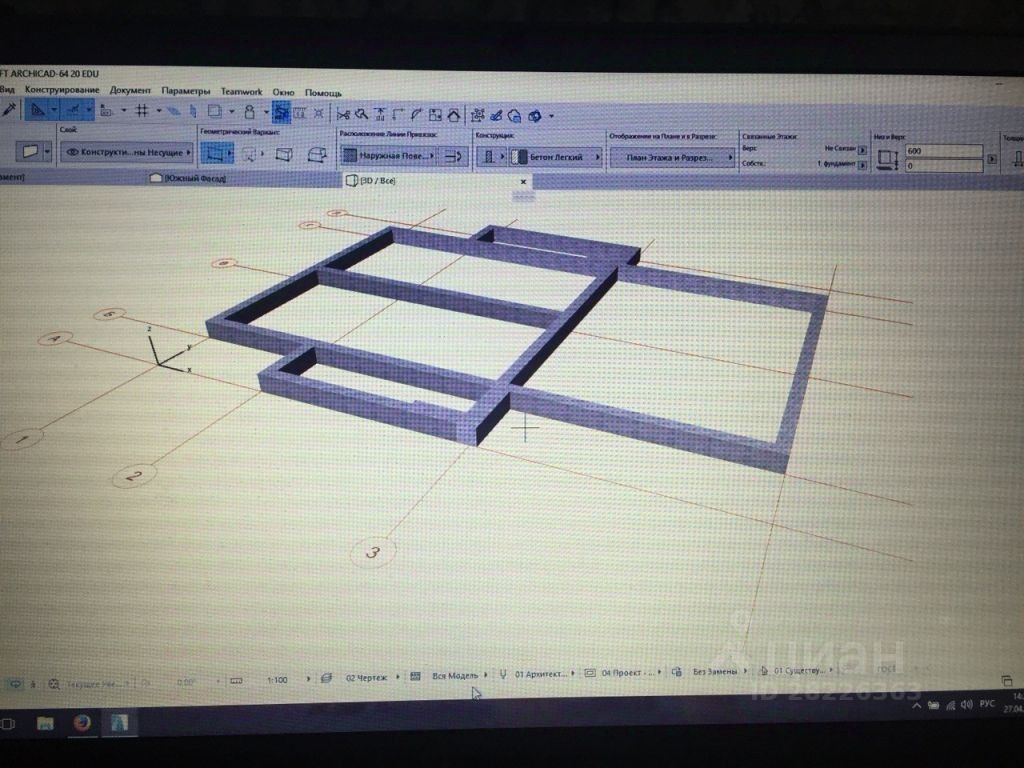Image resolution: width=1024 pixels, height=768 pixels.
Task: Select the trapezoid wall geometry variant
Action: pos(284,155)
